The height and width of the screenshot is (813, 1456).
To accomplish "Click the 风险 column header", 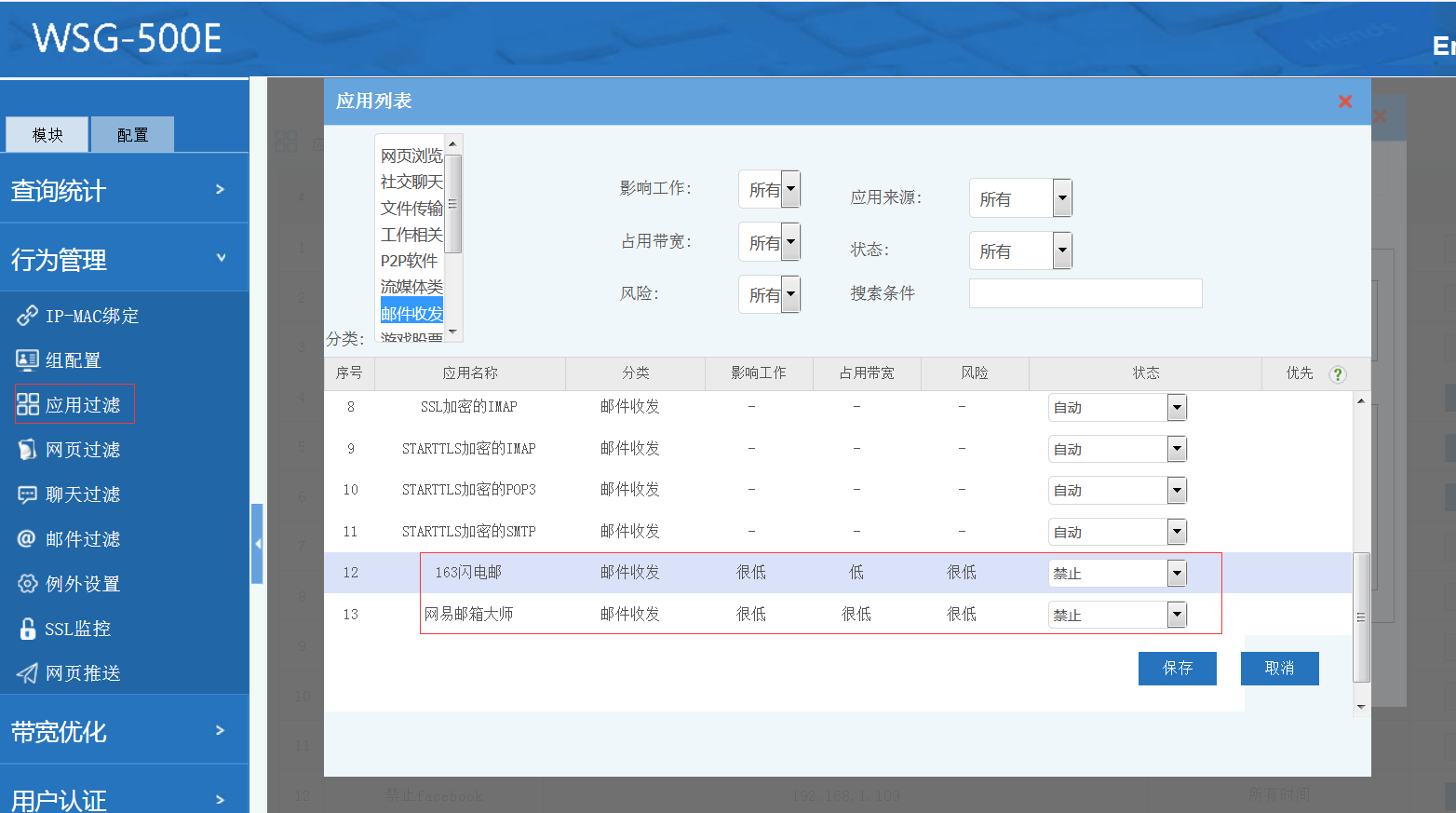I will [x=975, y=373].
